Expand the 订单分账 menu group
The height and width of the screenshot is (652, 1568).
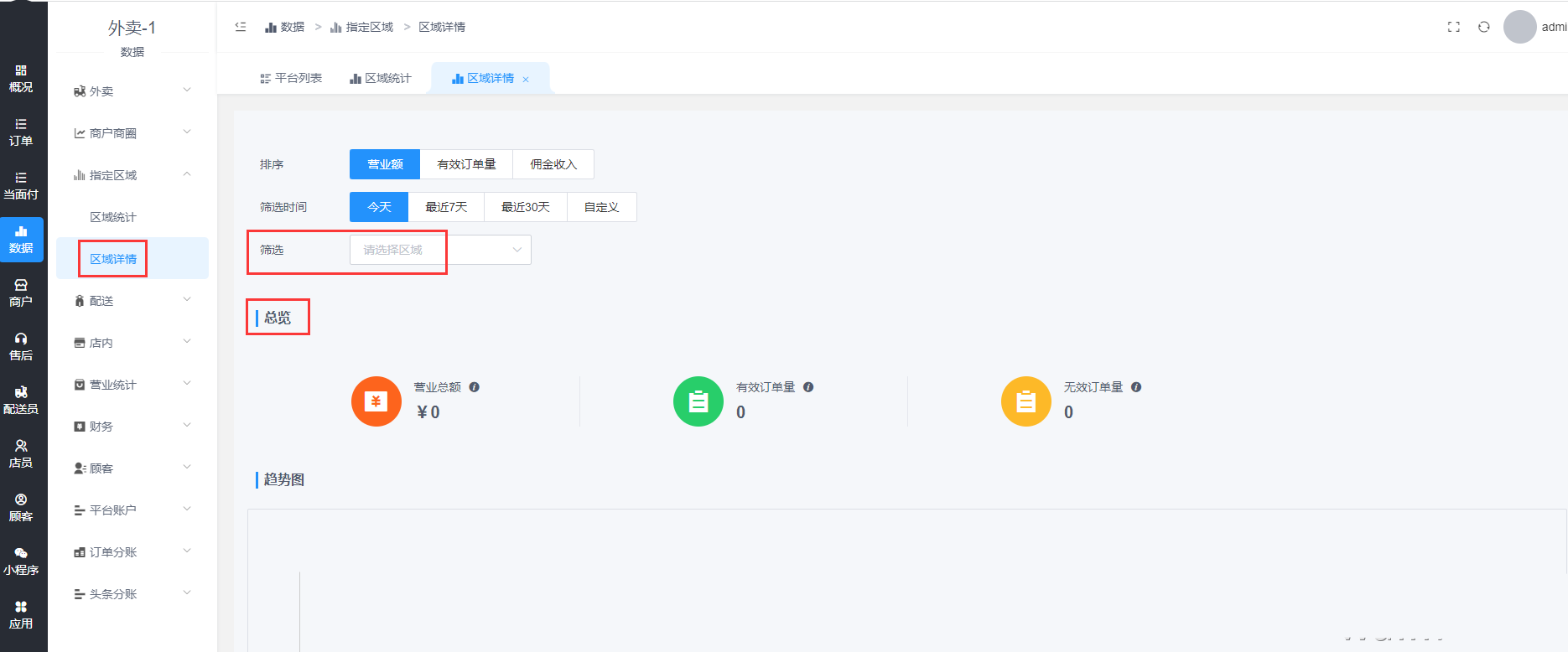click(132, 552)
